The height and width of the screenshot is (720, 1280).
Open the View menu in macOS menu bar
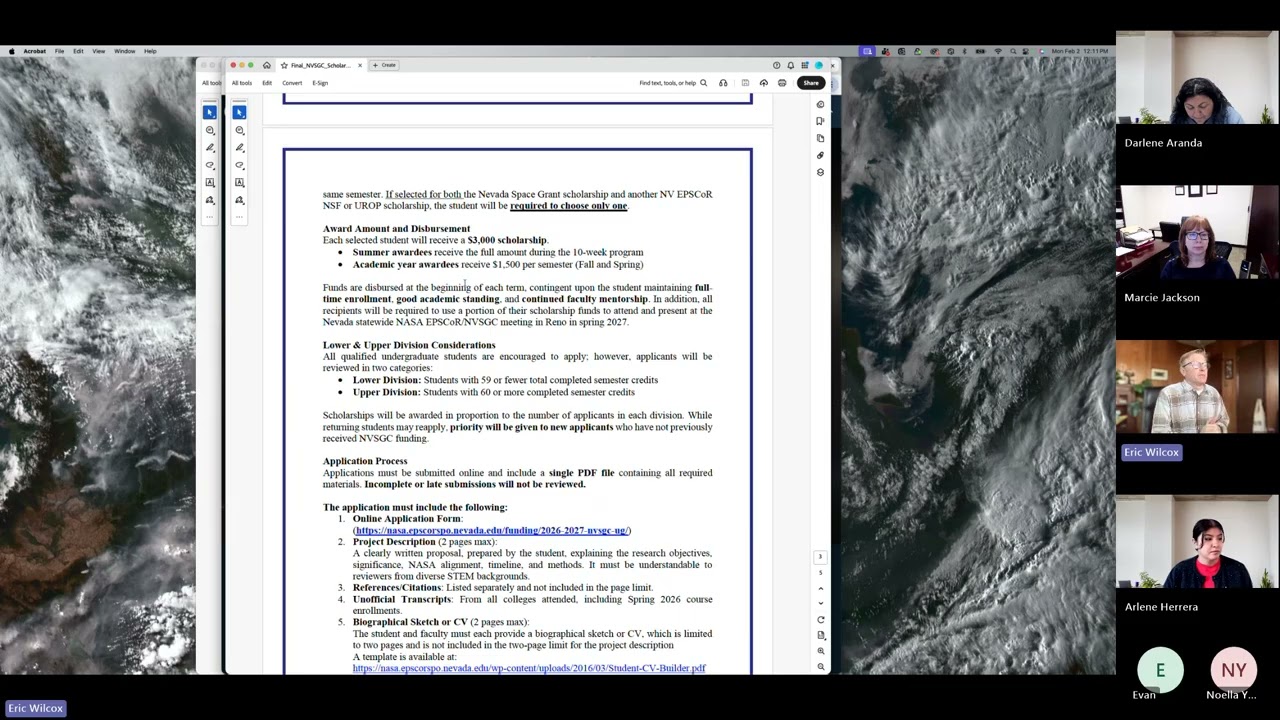[x=99, y=51]
